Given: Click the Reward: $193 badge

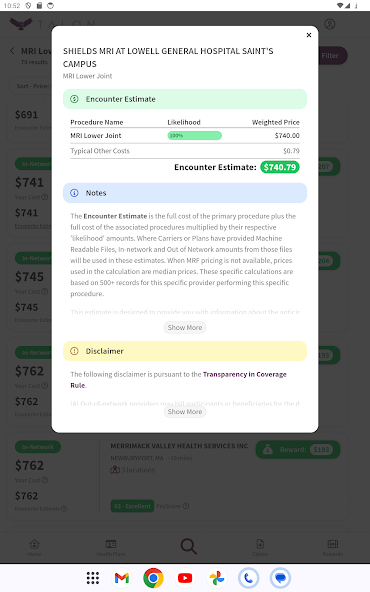Looking at the screenshot, I should (298, 450).
